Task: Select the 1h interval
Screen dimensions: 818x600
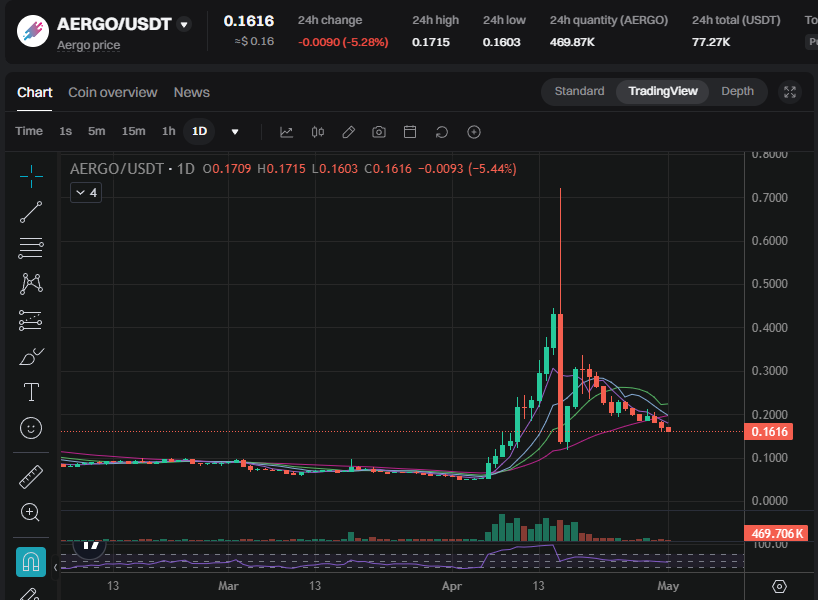Action: click(x=169, y=131)
